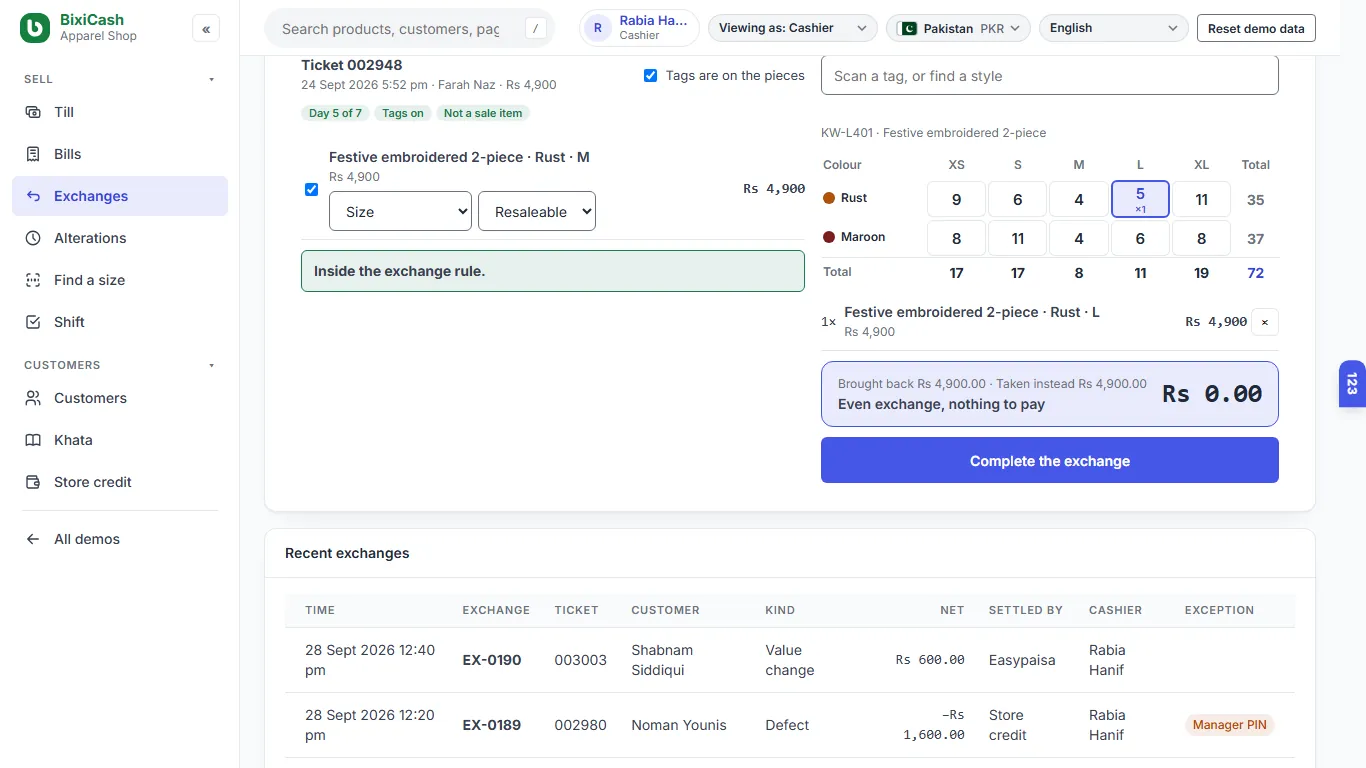
Task: Click the scan a tag or find style field
Action: [1050, 76]
